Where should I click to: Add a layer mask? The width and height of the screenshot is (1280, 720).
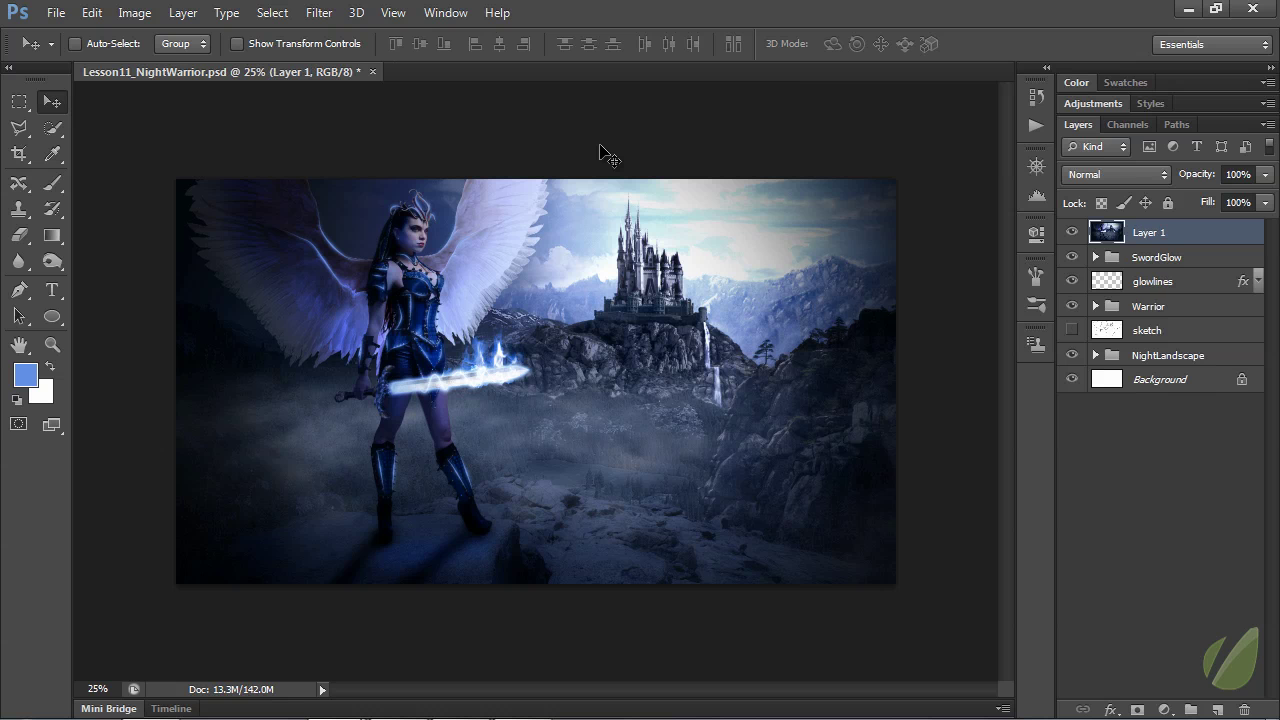coord(1137,709)
